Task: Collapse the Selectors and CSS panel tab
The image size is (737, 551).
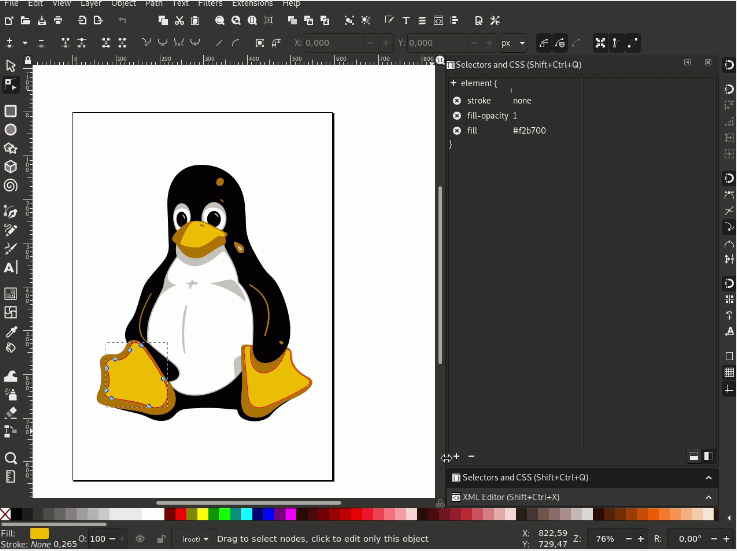Action: point(708,478)
